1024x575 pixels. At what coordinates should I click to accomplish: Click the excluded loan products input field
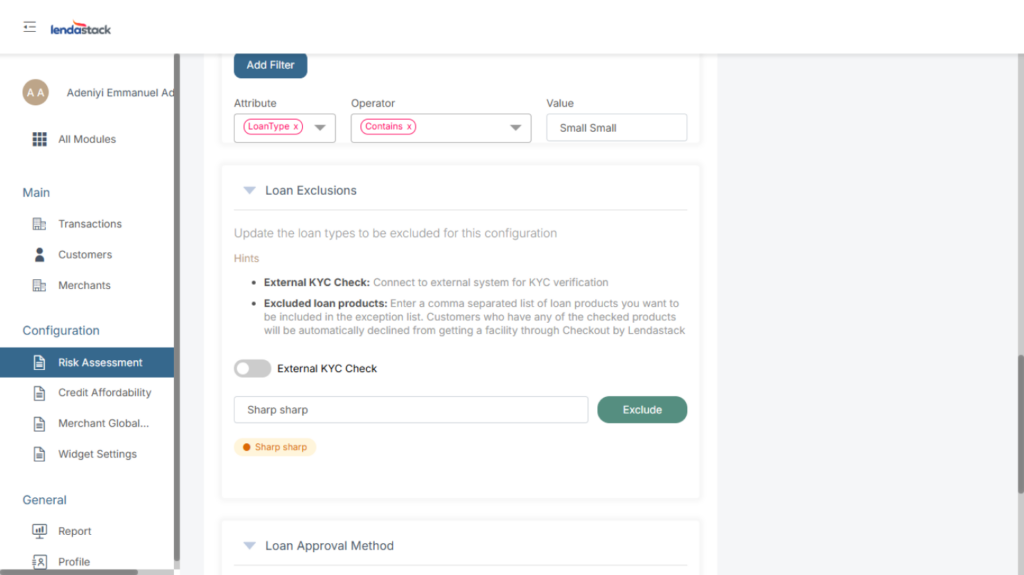pyautogui.click(x=411, y=410)
